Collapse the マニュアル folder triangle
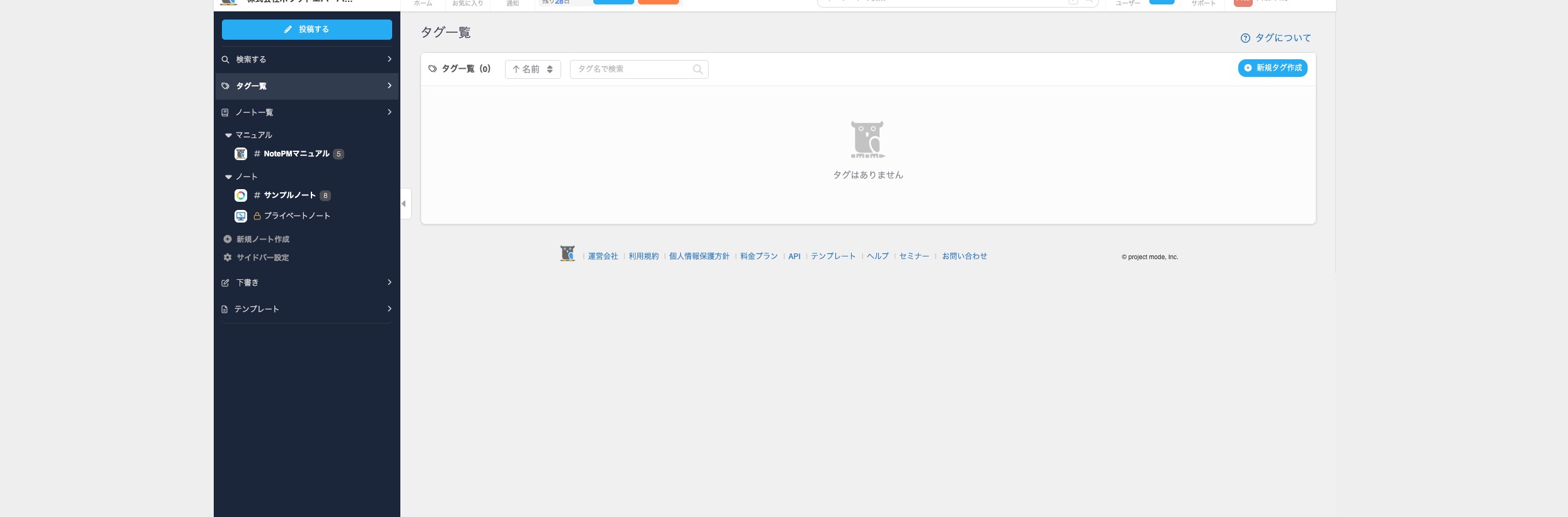 228,136
